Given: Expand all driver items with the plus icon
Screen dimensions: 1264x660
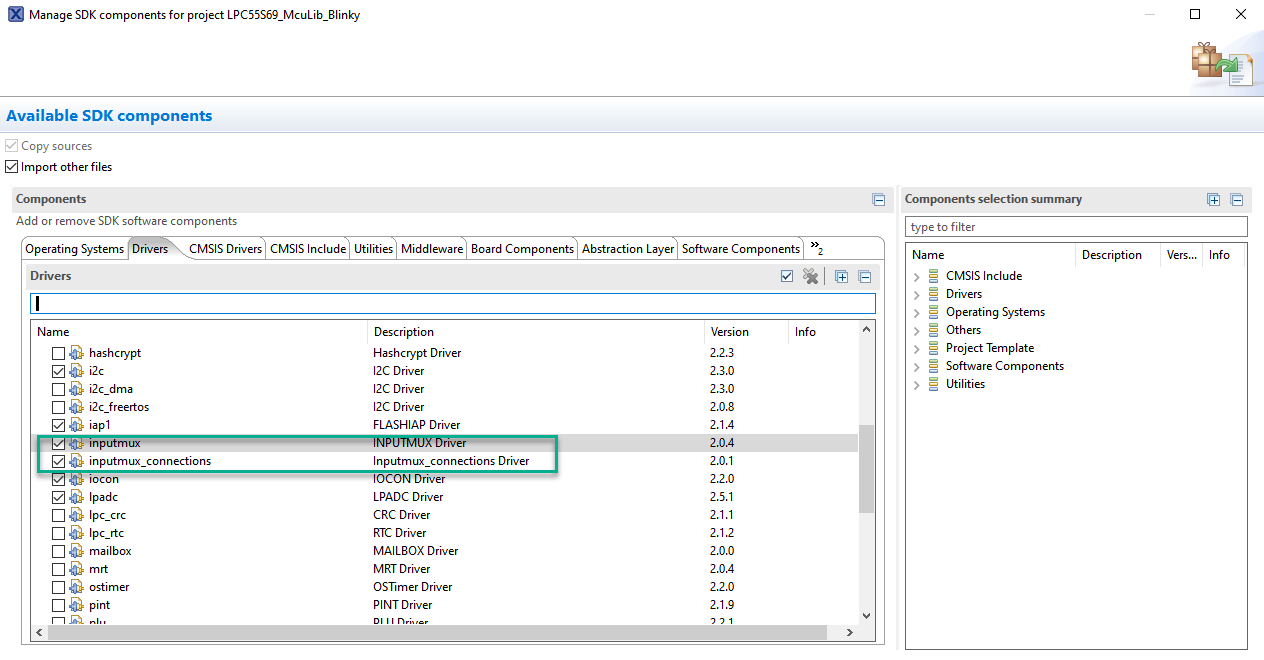Looking at the screenshot, I should [x=841, y=276].
